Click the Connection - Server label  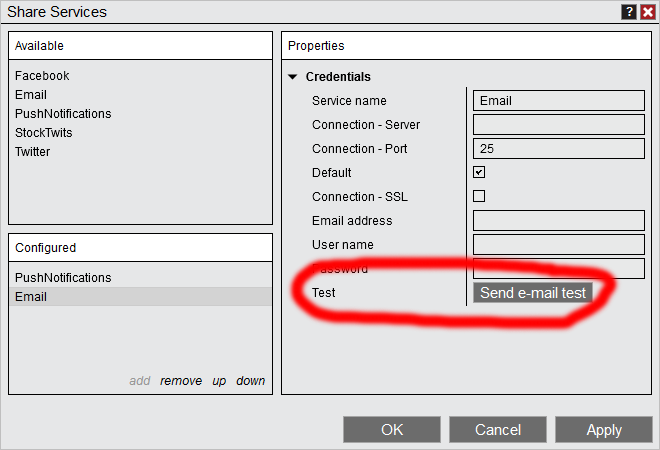(x=366, y=125)
